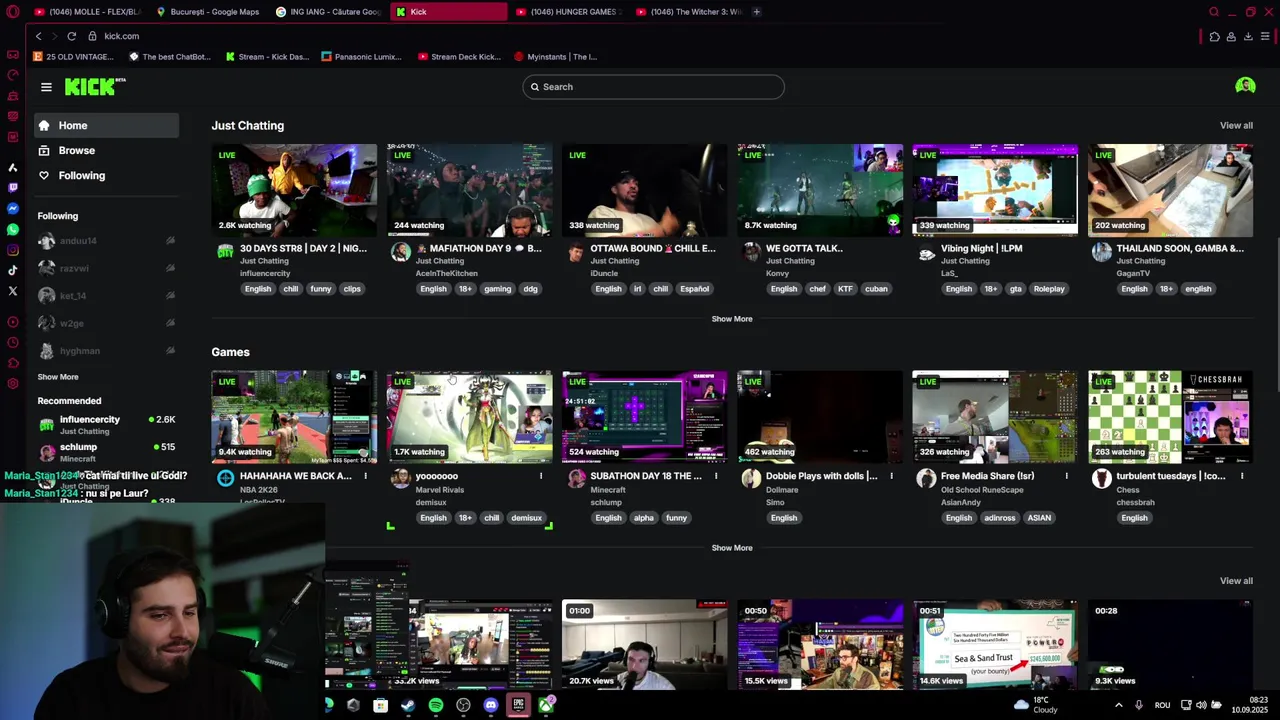The height and width of the screenshot is (720, 1280).
Task: Open The best ChatBot bookmark
Action: pos(171,57)
